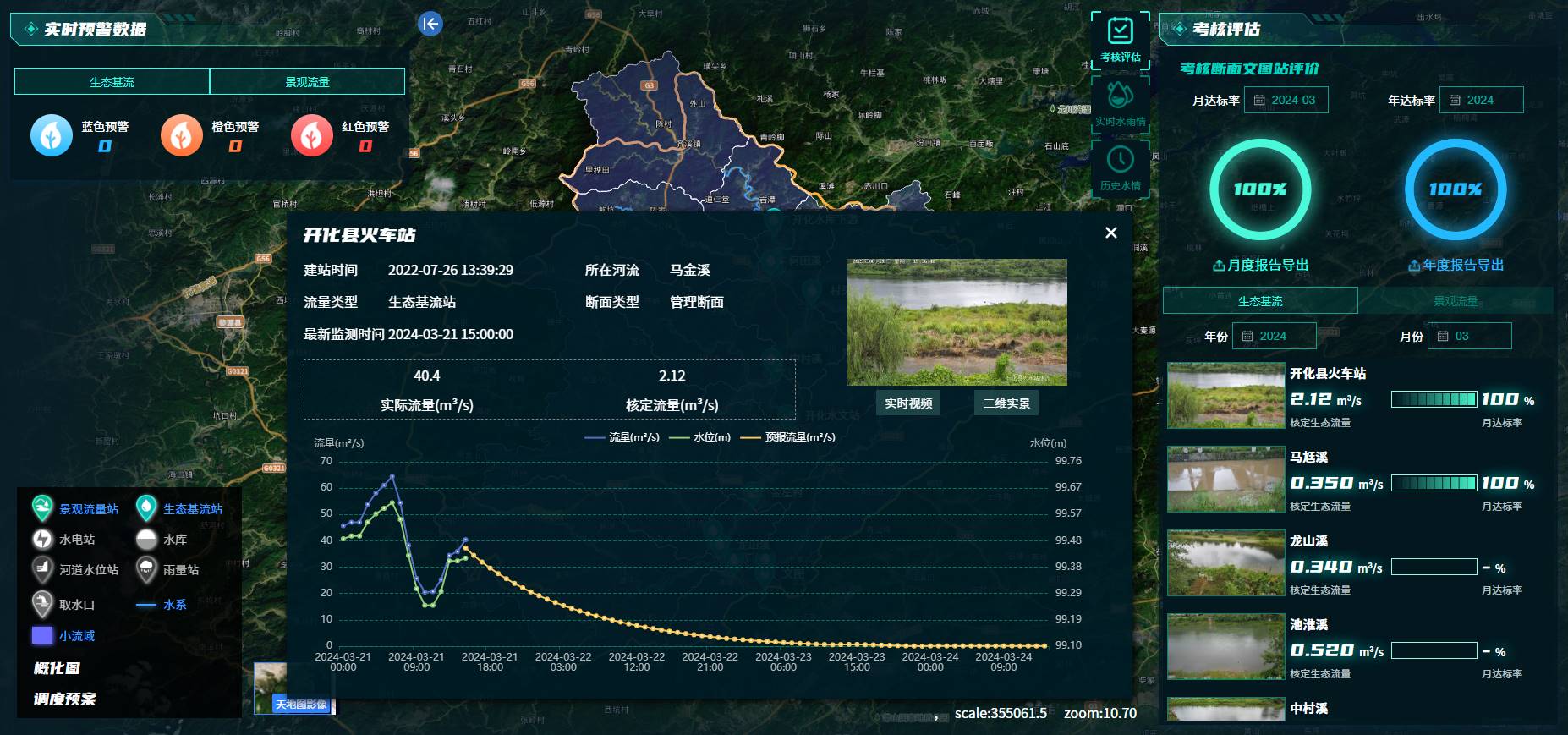This screenshot has height=735, width=1568.
Task: Toggle 景观流量站 layer in legend
Action: point(76,508)
